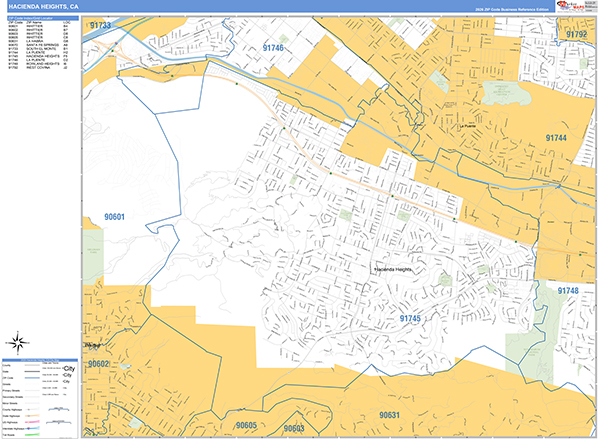
Task: Click the 91744 ZIP code map label
Action: tap(556, 137)
